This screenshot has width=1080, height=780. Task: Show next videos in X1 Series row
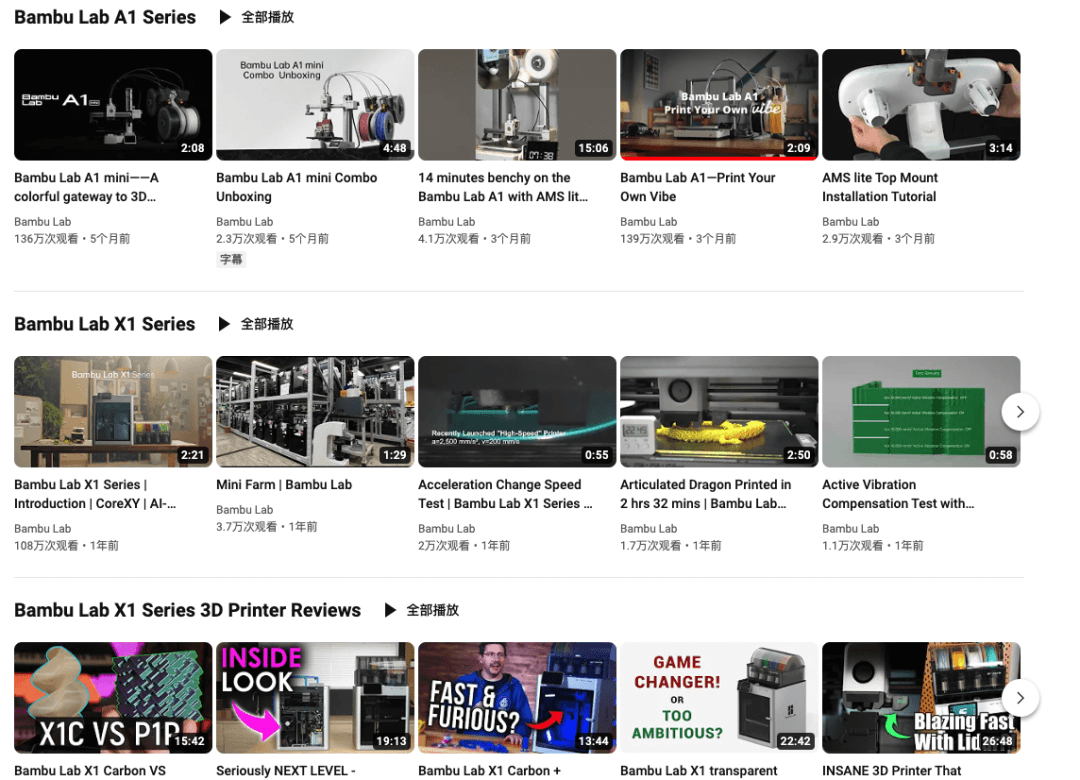coord(1020,412)
